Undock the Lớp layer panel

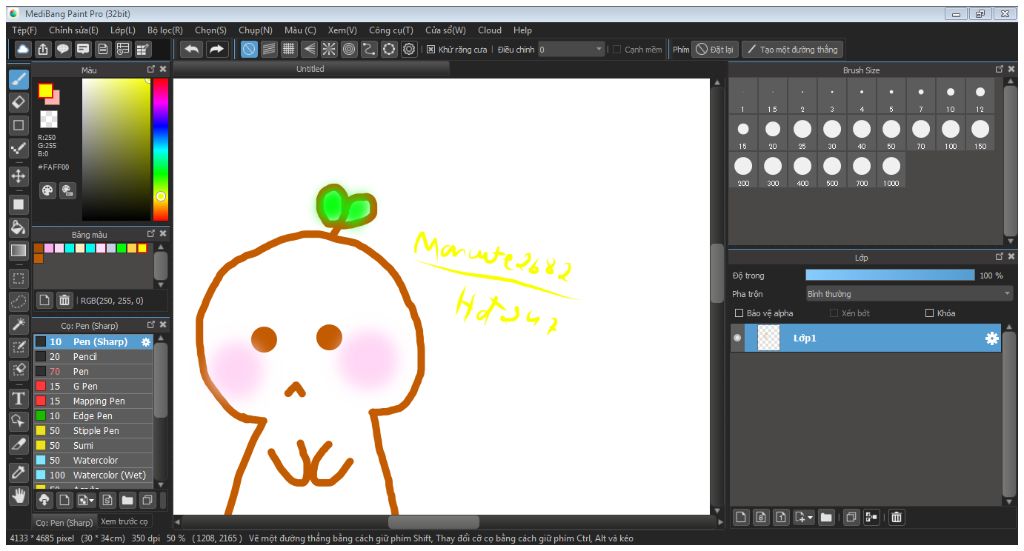coord(999,257)
